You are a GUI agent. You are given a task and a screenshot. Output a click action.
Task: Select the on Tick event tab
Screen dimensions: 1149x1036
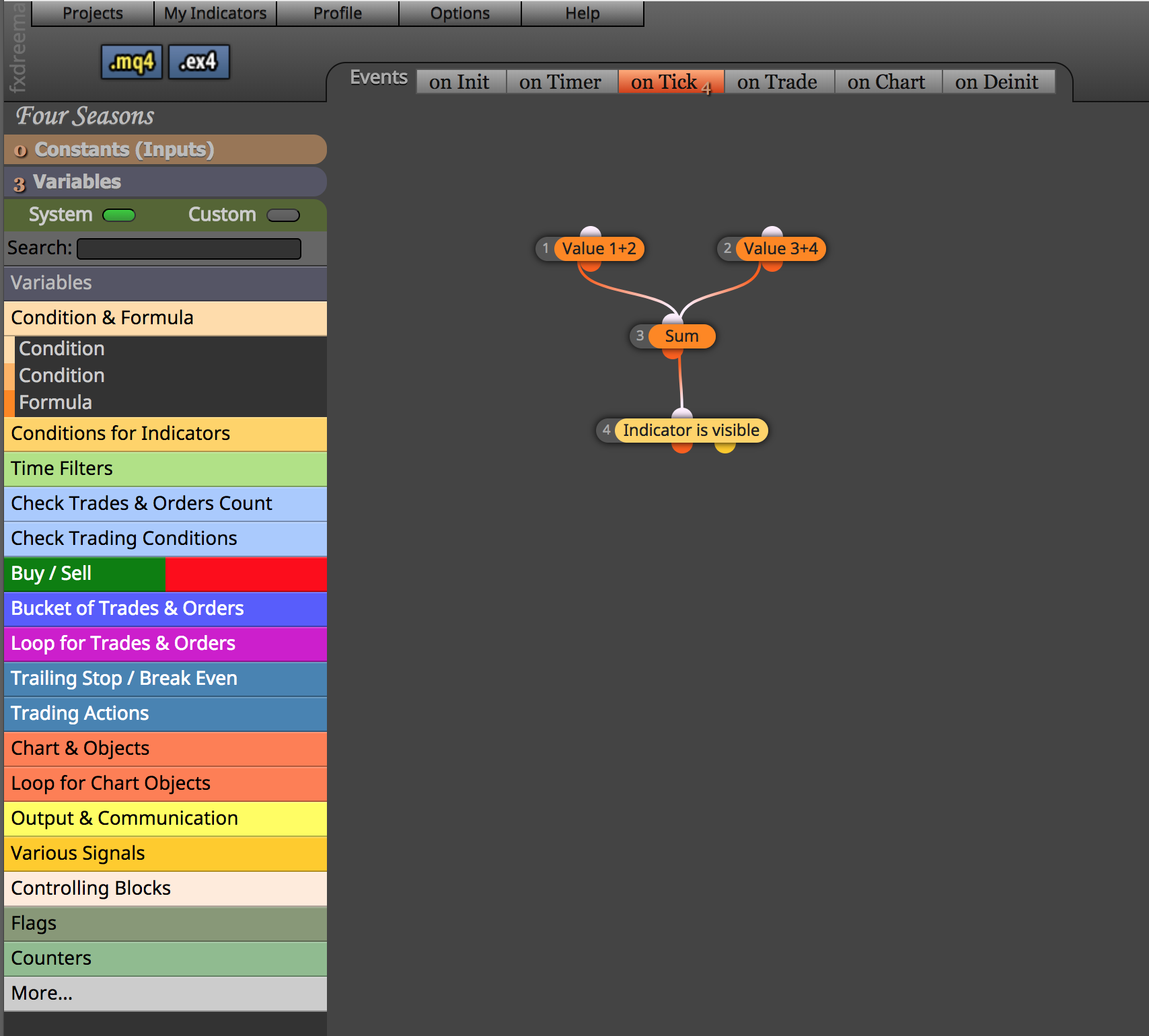click(x=671, y=82)
